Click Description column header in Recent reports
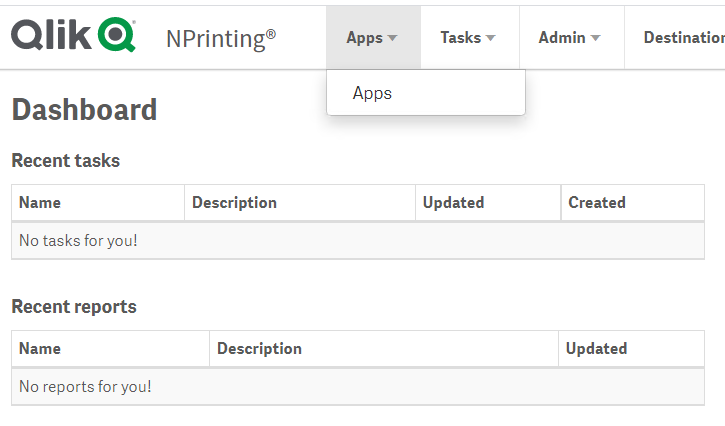Viewport: 725px width, 426px height. tap(384, 349)
